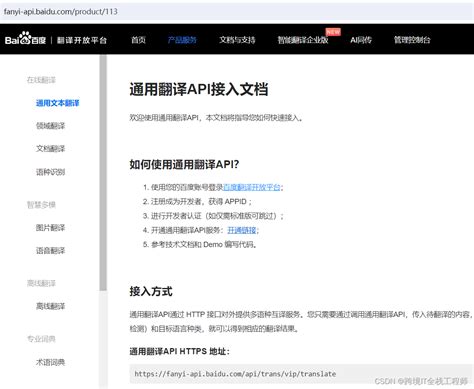Select 离线翻译 item in the sidebar

click(x=50, y=306)
